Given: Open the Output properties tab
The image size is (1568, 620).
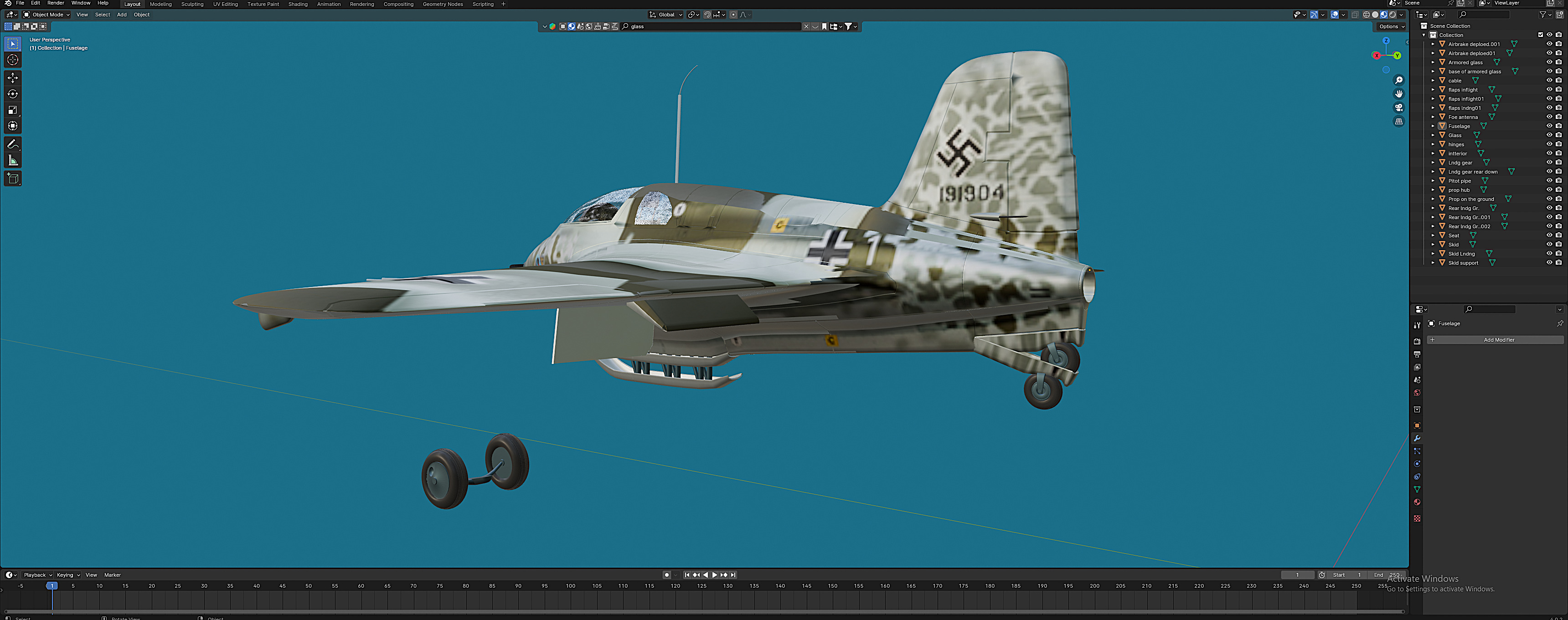Looking at the screenshot, I should [1417, 354].
